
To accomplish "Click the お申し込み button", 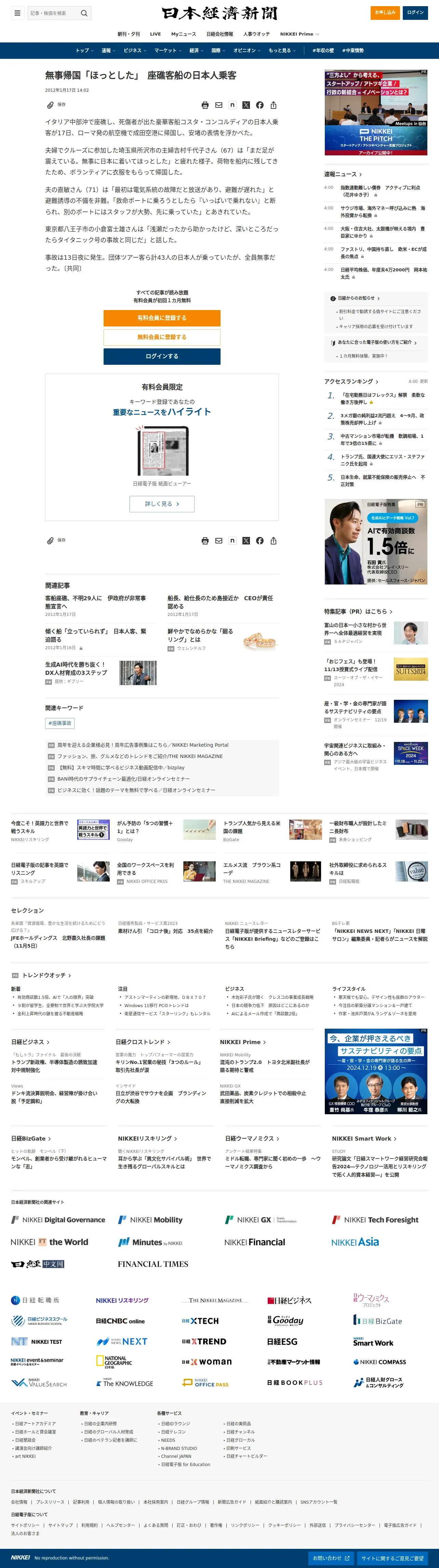I will click(385, 12).
